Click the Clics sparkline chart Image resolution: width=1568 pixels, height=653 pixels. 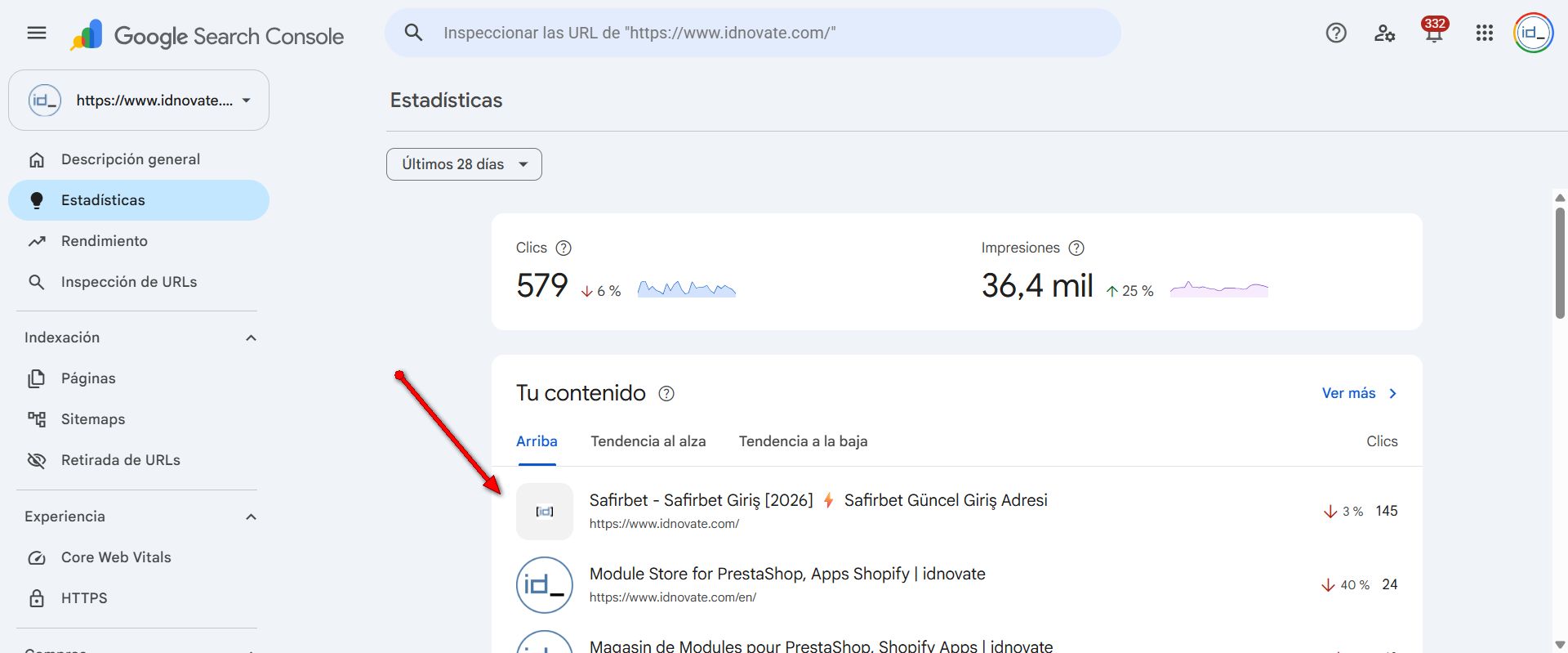pos(687,289)
